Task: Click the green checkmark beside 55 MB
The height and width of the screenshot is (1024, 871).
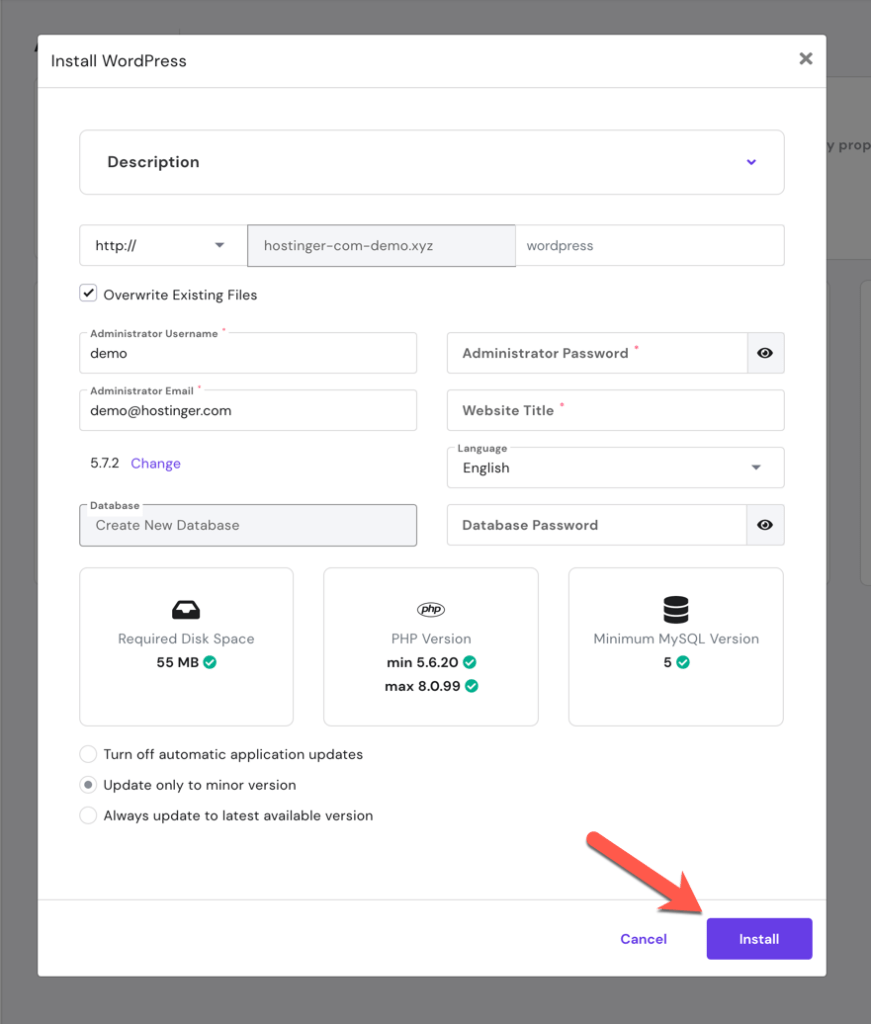Action: pyautogui.click(x=210, y=662)
